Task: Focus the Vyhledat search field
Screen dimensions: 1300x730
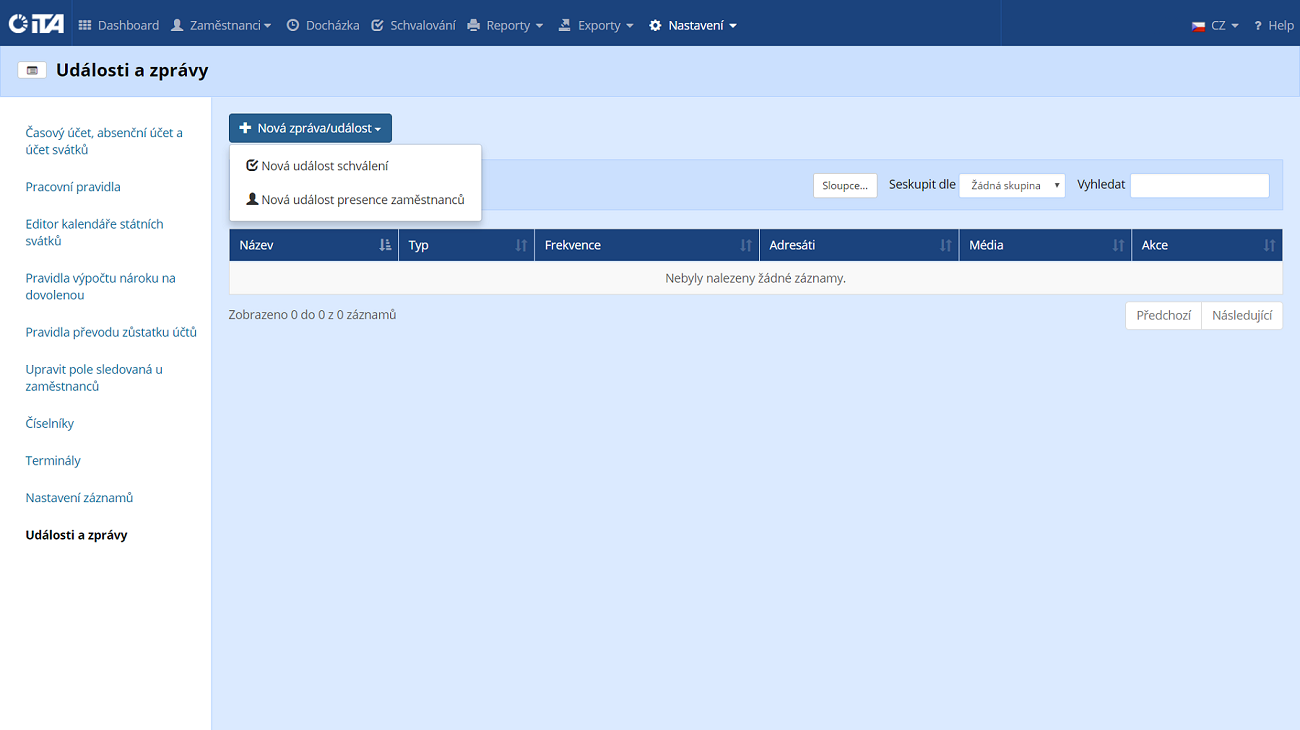Action: 1199,185
